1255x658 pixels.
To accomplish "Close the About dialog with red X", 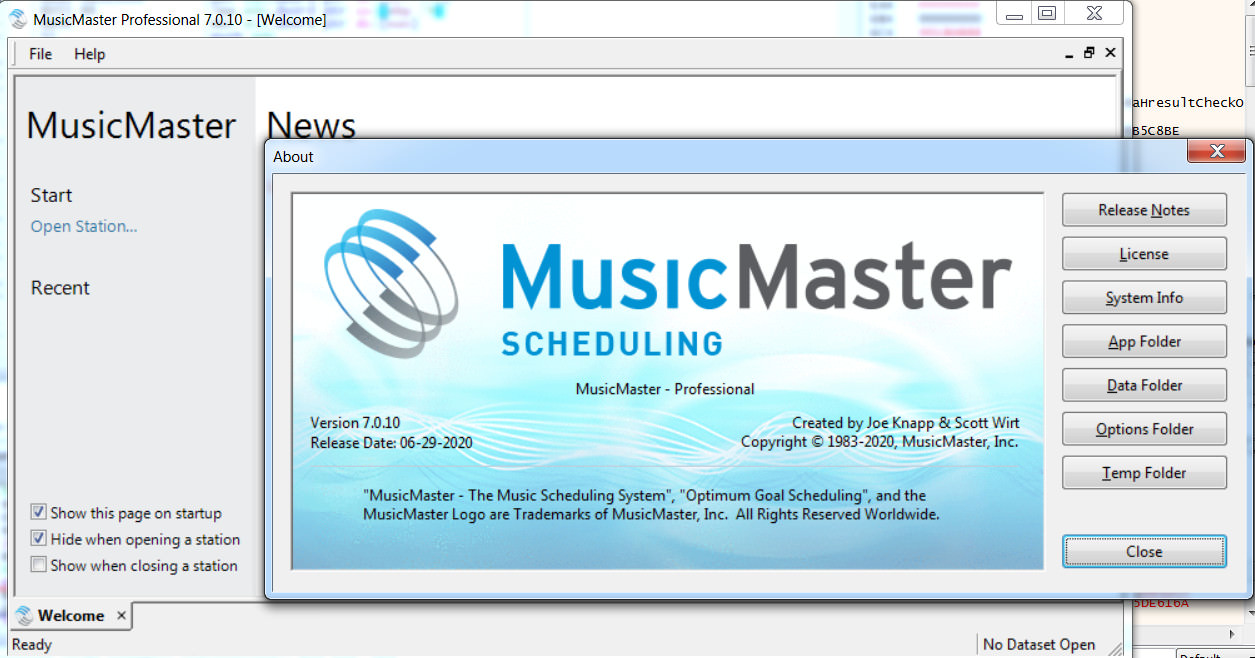I will coord(1217,152).
